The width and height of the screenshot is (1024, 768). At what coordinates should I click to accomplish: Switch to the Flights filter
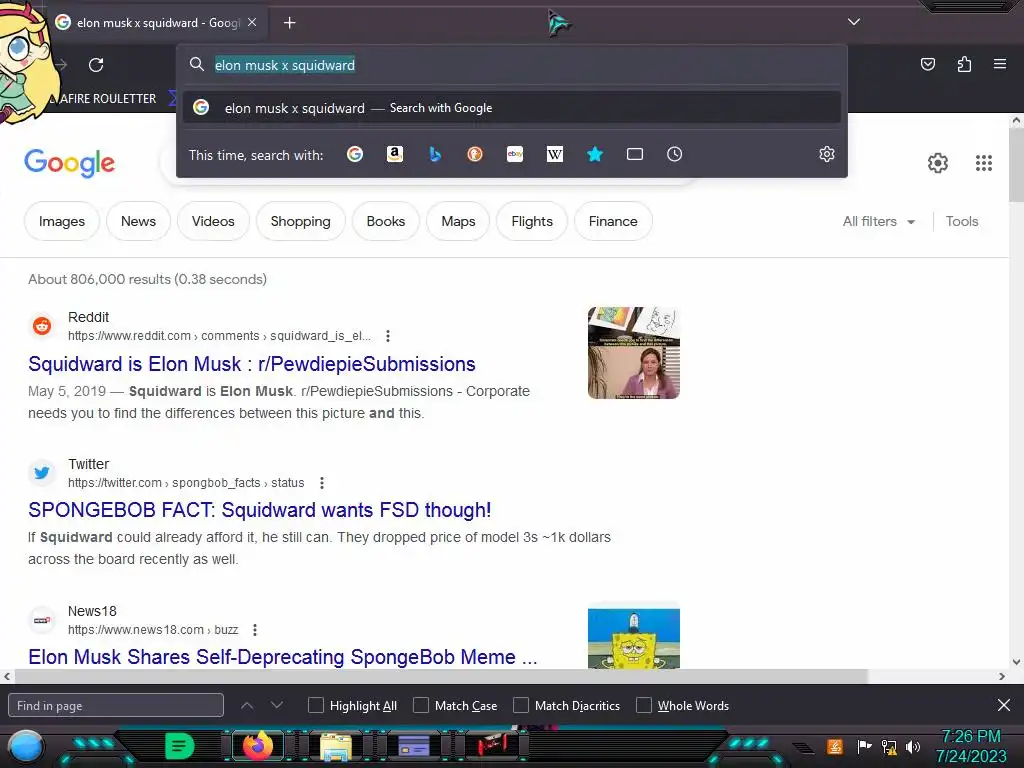tap(532, 221)
